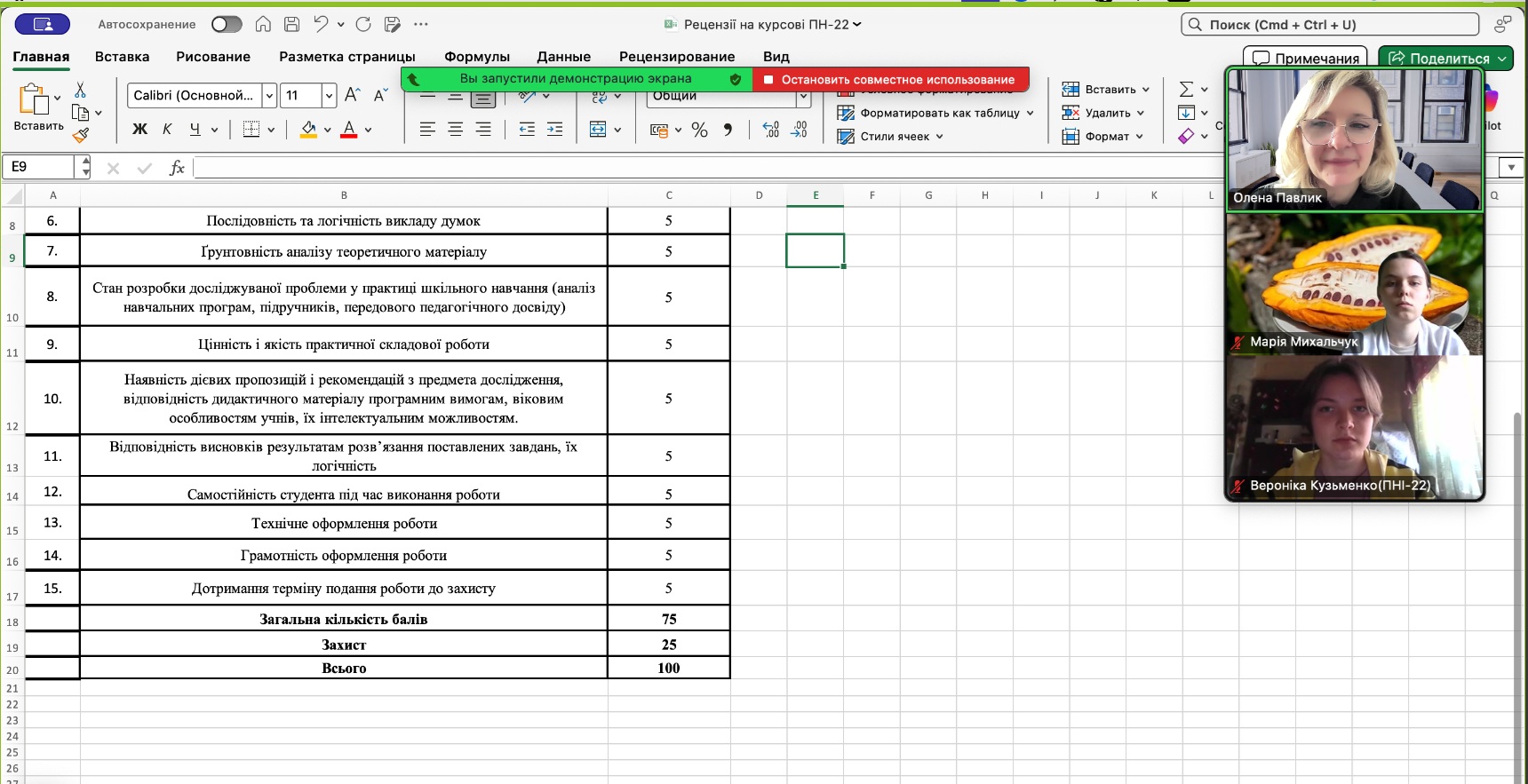
Task: Center-align text horizontally
Action: point(456,130)
